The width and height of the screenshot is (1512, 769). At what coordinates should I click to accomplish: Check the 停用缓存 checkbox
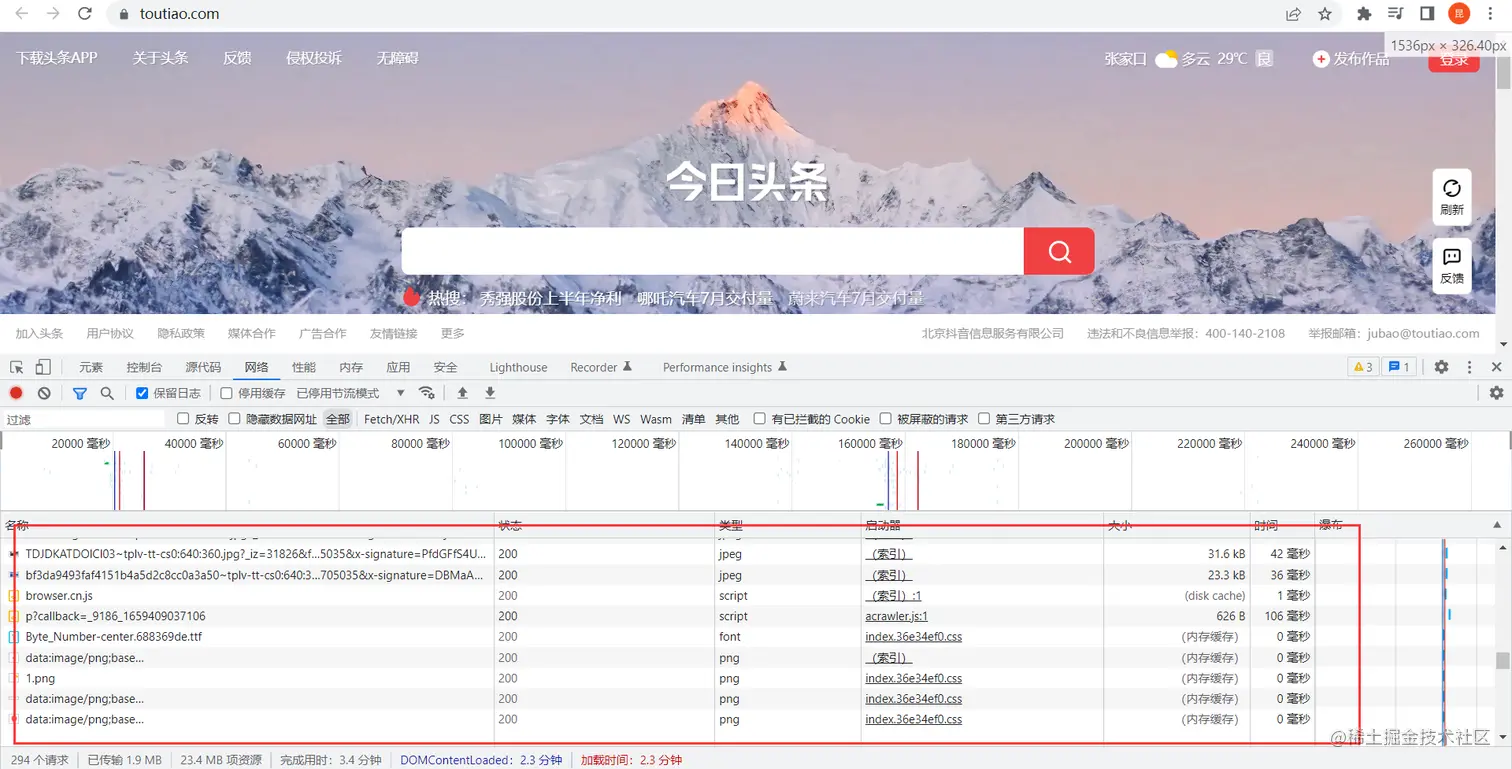(226, 393)
